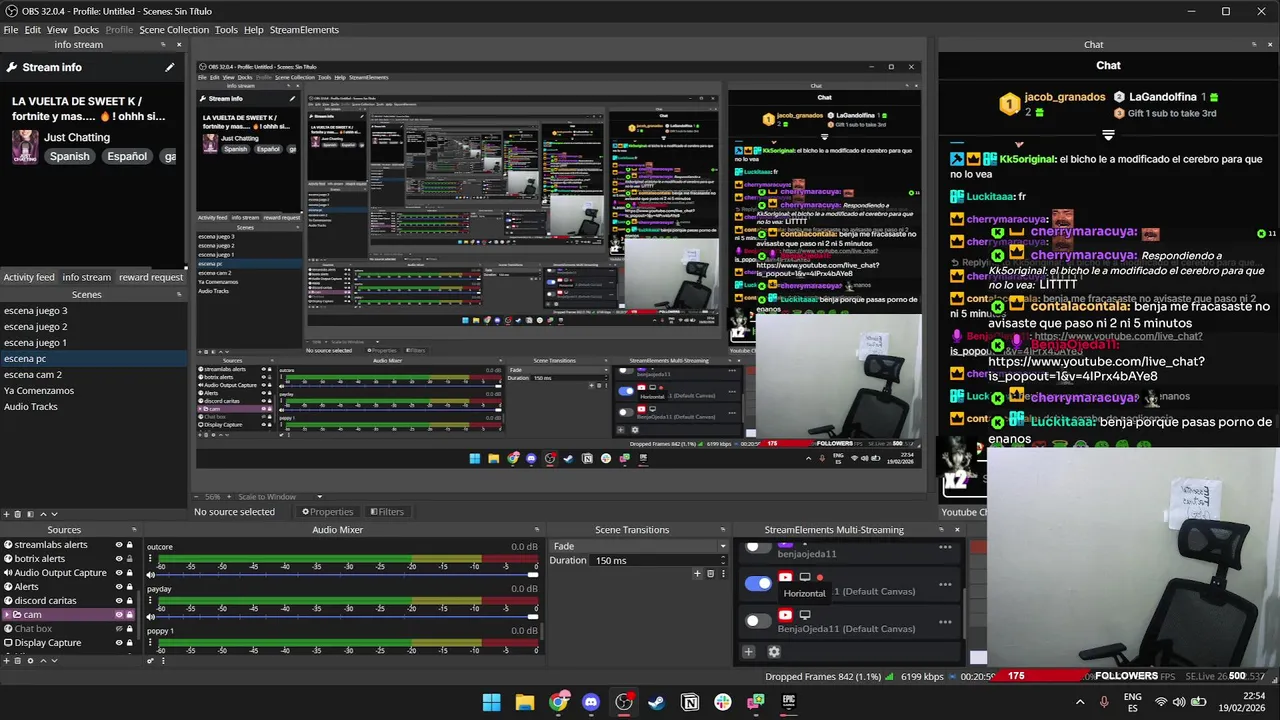Move scene up with the Scenes toolbar arrow

point(42,514)
